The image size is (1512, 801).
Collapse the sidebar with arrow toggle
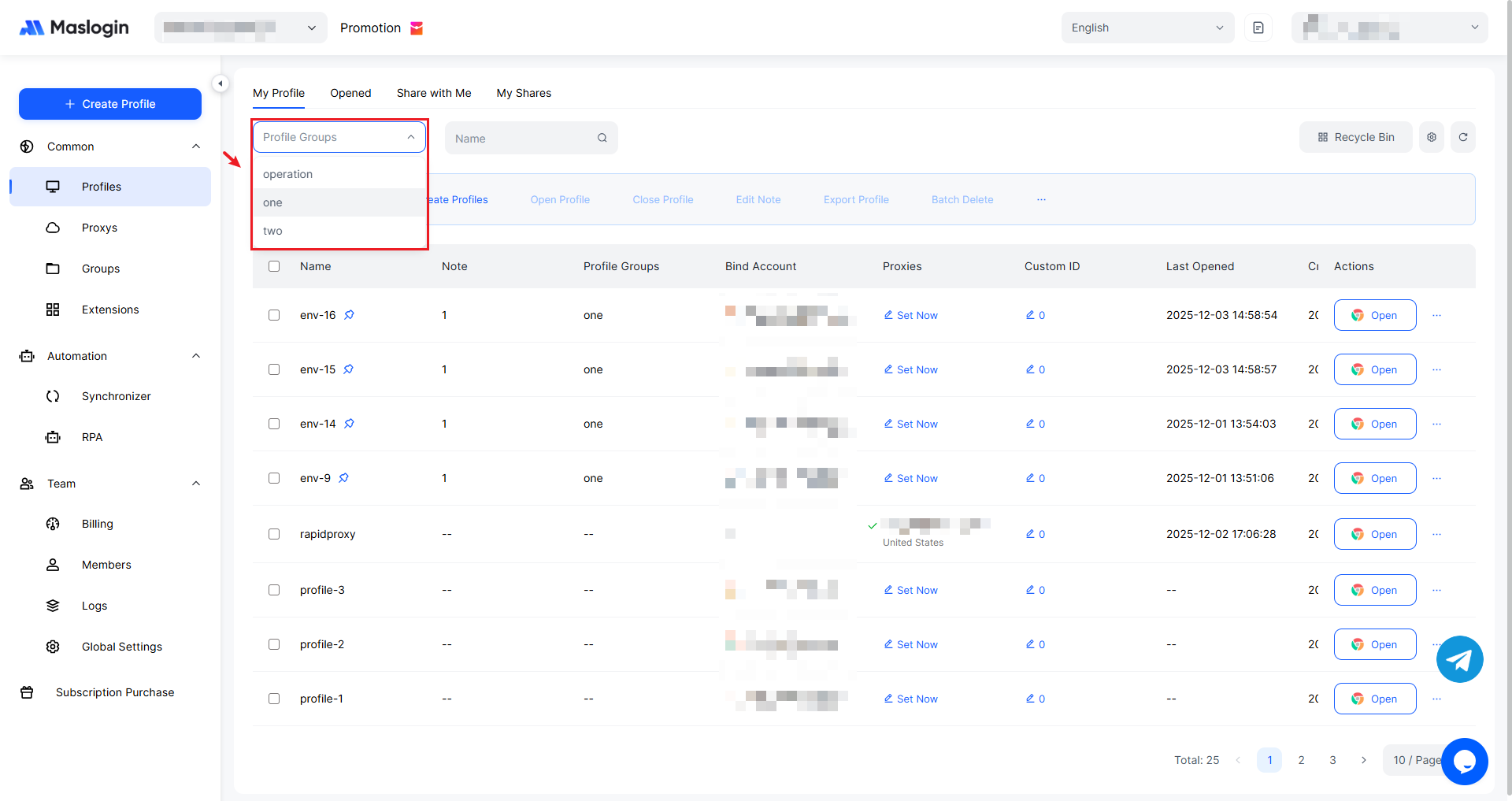(220, 83)
